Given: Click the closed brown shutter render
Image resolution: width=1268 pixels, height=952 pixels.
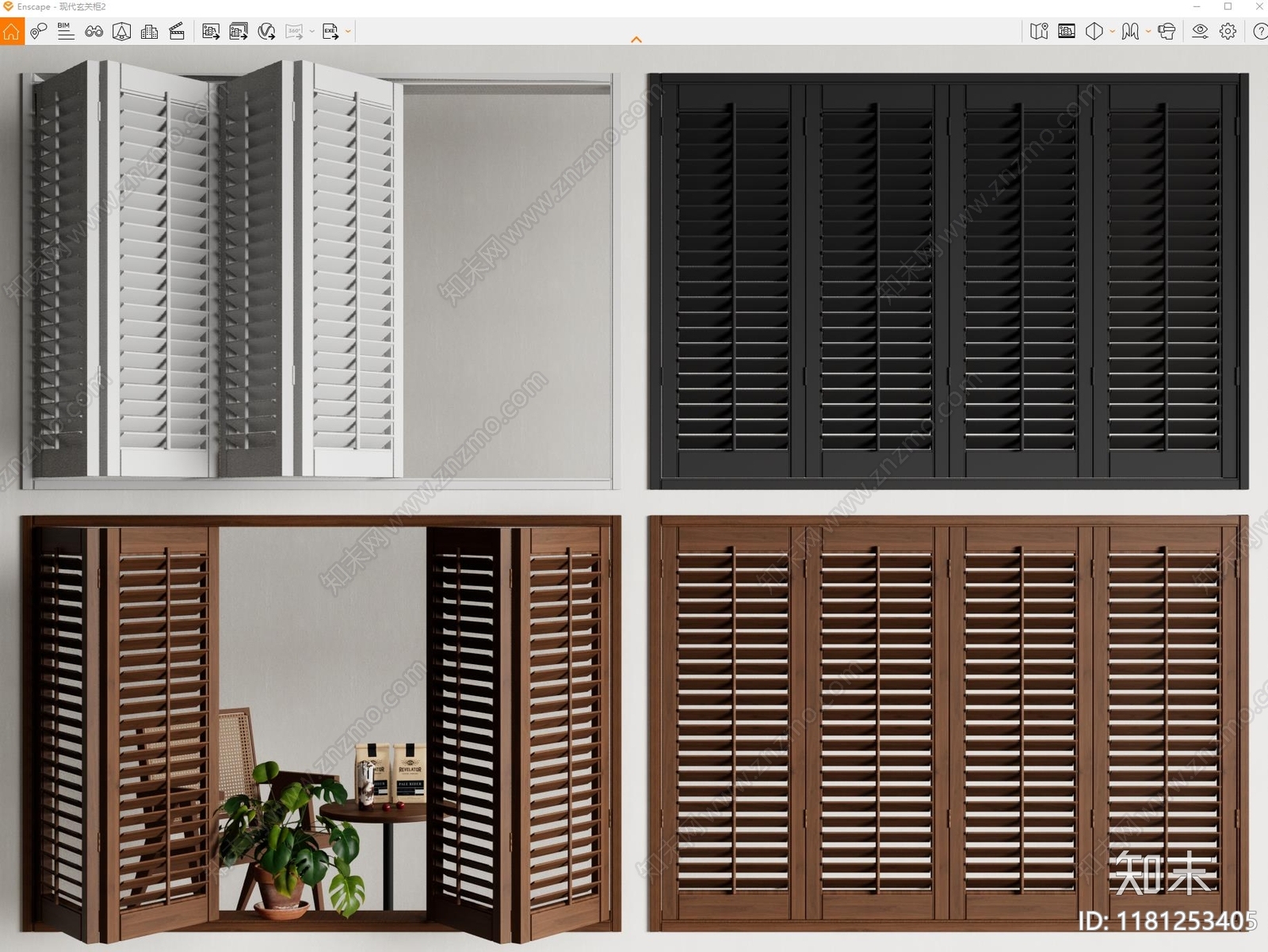Looking at the screenshot, I should (948, 723).
